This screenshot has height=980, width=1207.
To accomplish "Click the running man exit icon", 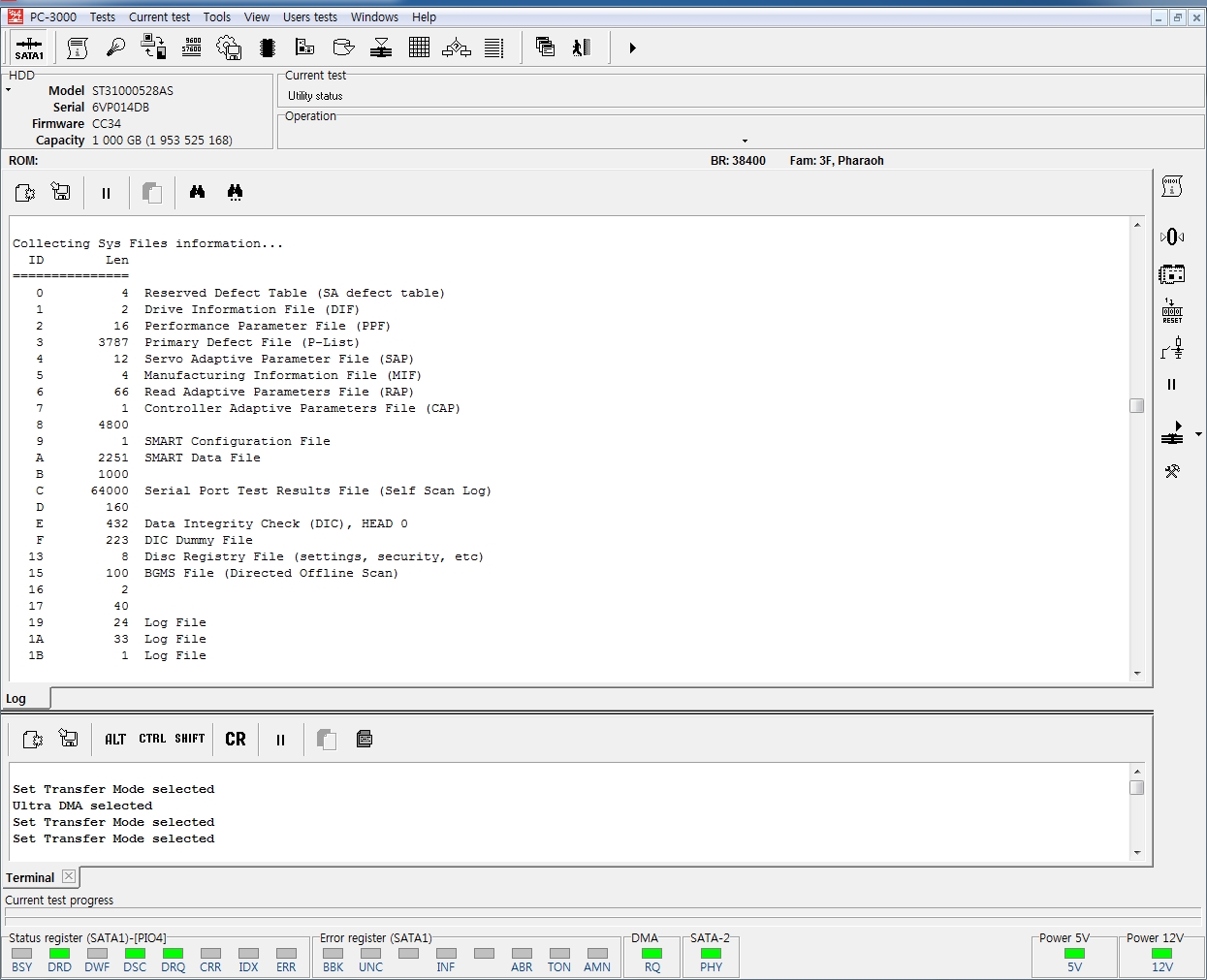I will tap(582, 47).
